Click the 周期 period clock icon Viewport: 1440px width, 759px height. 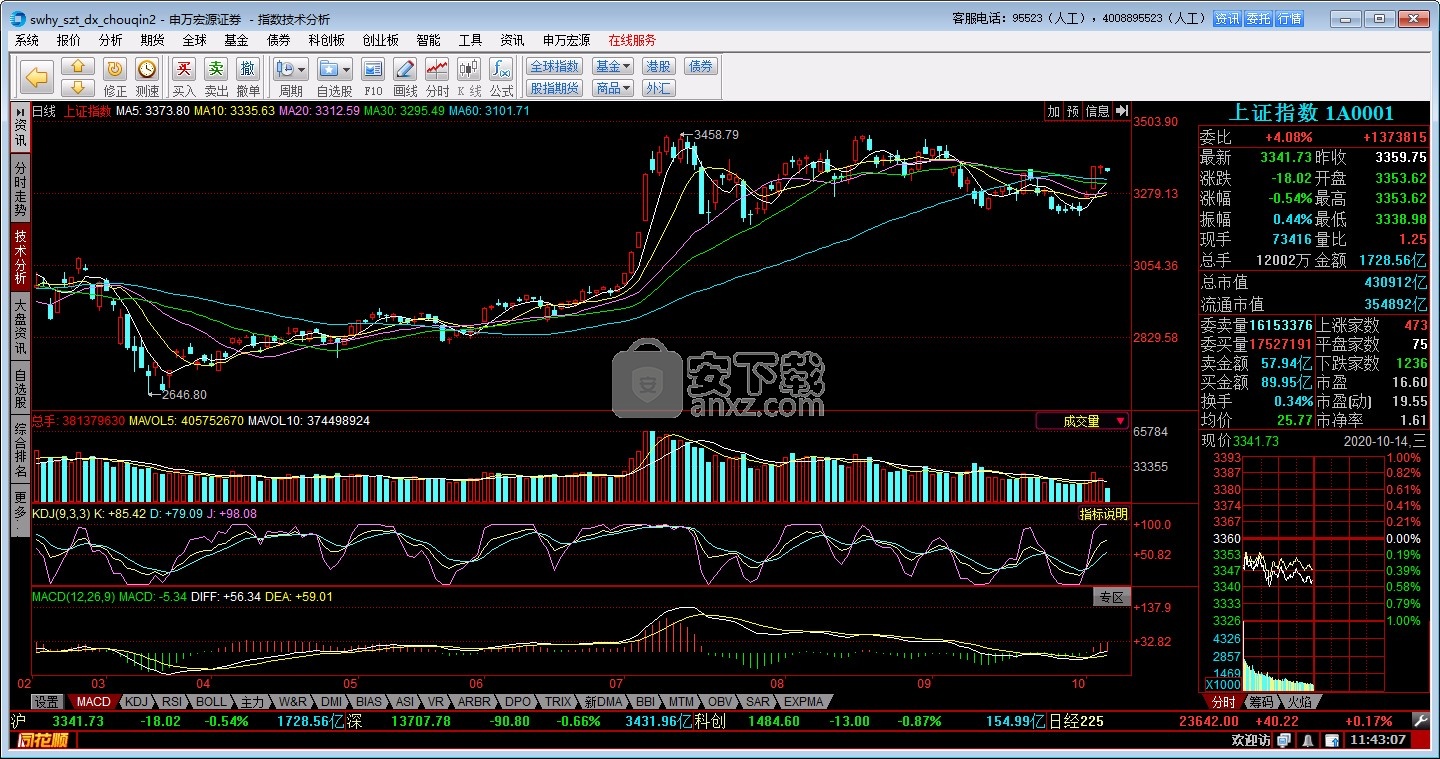coord(286,68)
